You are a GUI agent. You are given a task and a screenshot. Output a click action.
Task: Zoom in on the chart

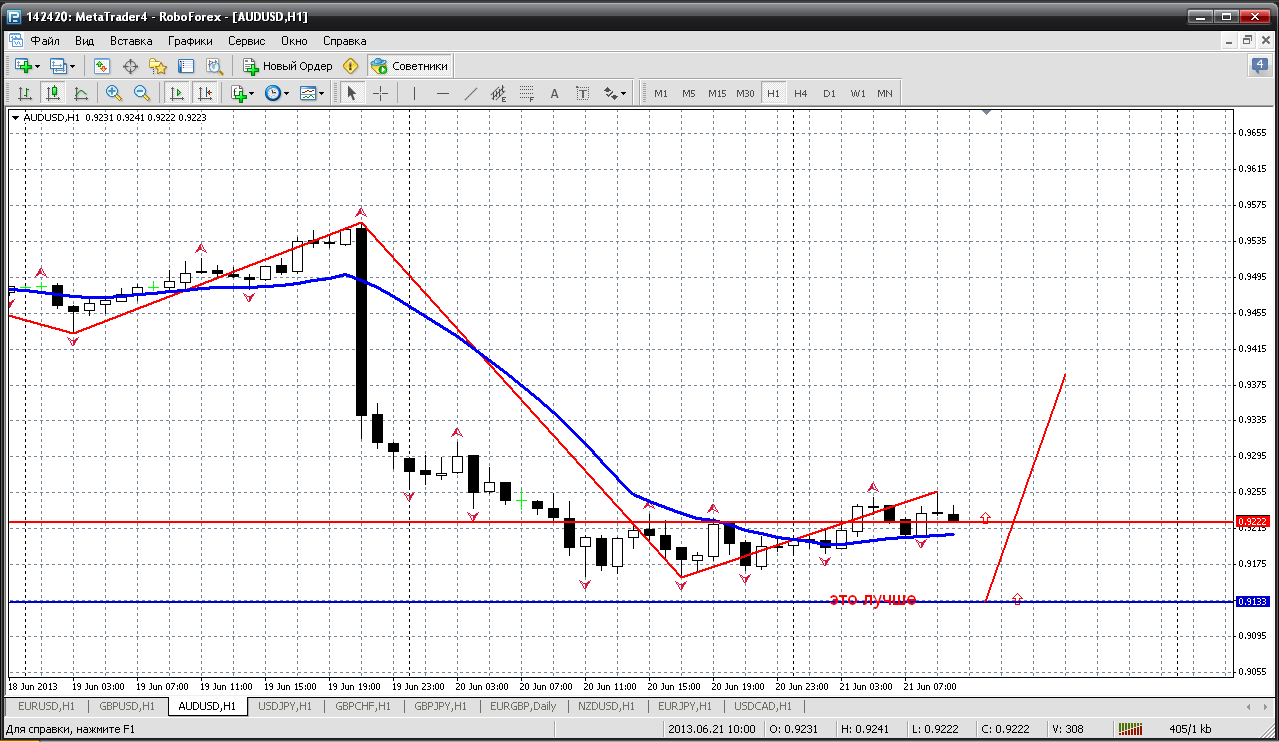pyautogui.click(x=114, y=93)
